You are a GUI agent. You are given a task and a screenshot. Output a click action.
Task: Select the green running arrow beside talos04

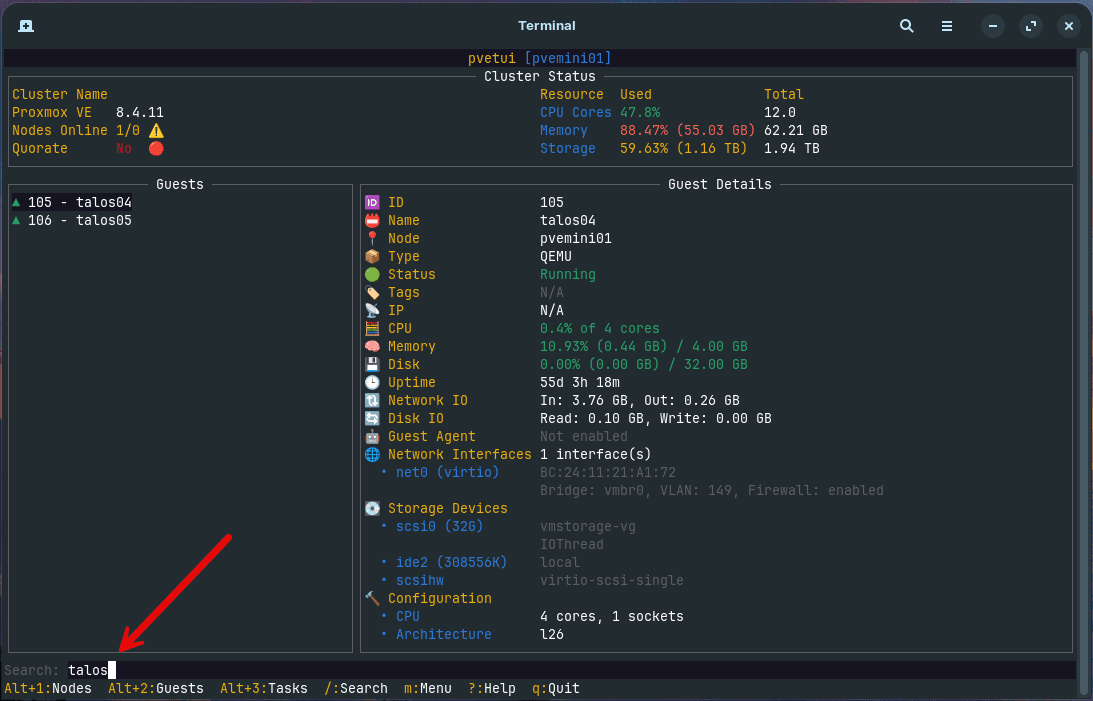click(x=15, y=202)
